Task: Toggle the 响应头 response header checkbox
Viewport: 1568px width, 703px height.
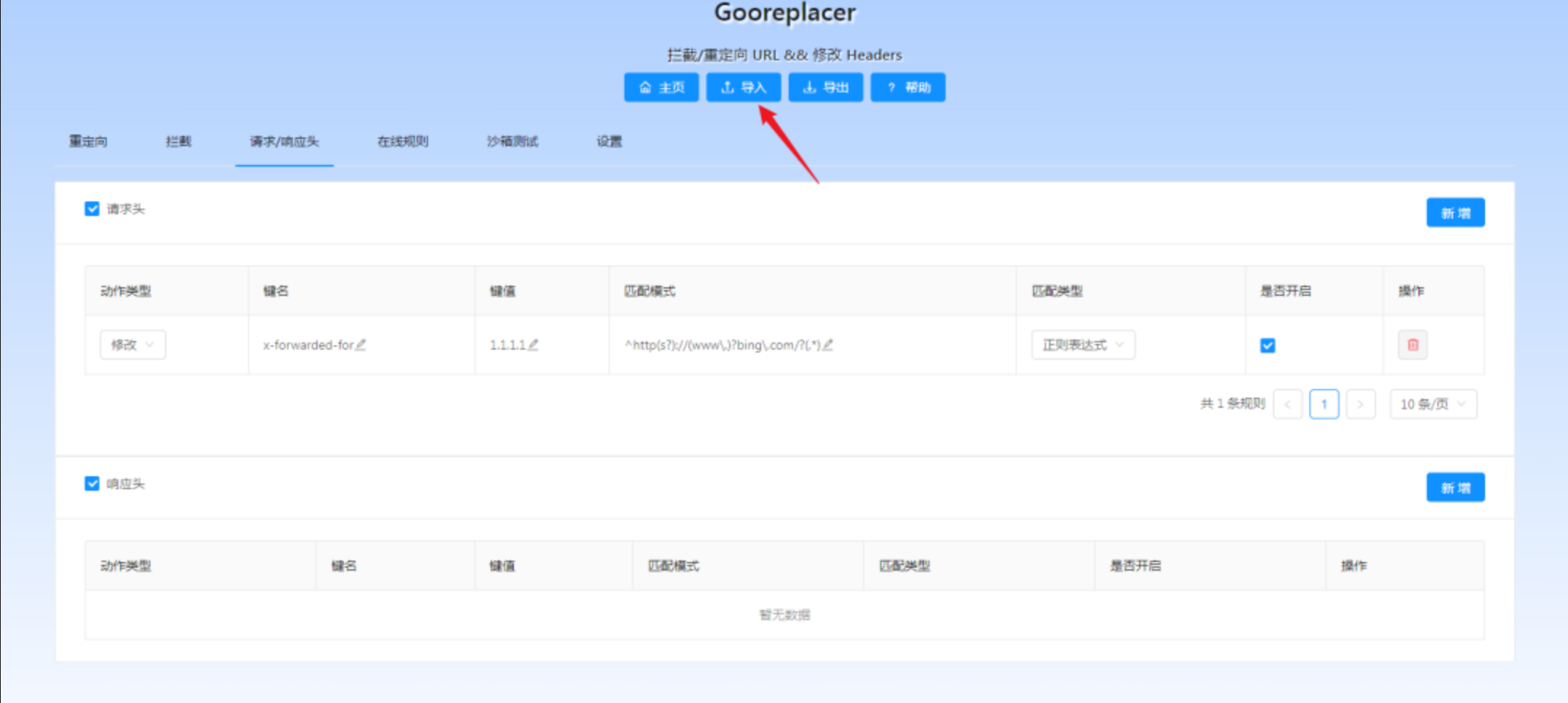Action: pyautogui.click(x=92, y=484)
